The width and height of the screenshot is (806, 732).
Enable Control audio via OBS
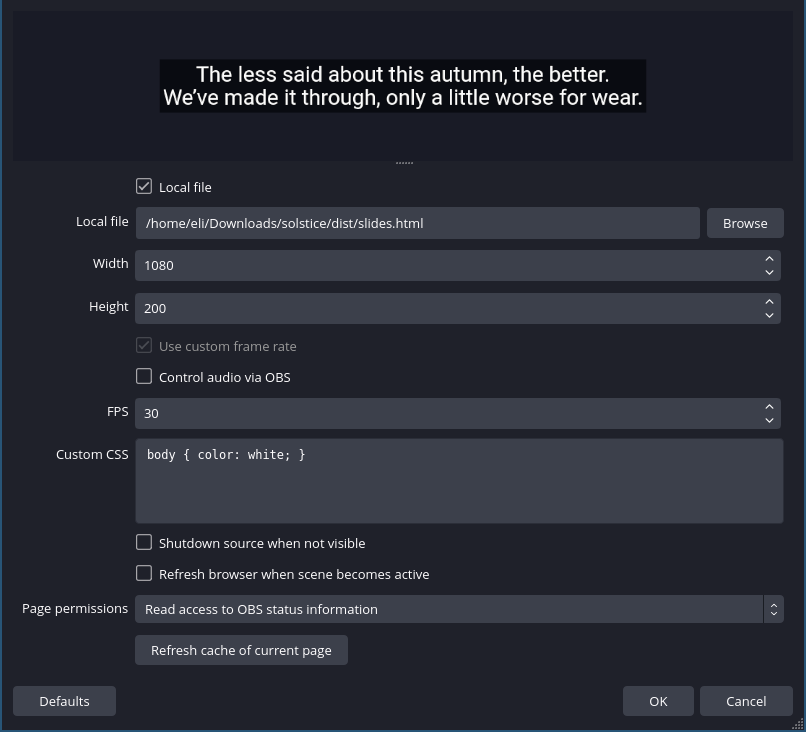[x=144, y=376]
